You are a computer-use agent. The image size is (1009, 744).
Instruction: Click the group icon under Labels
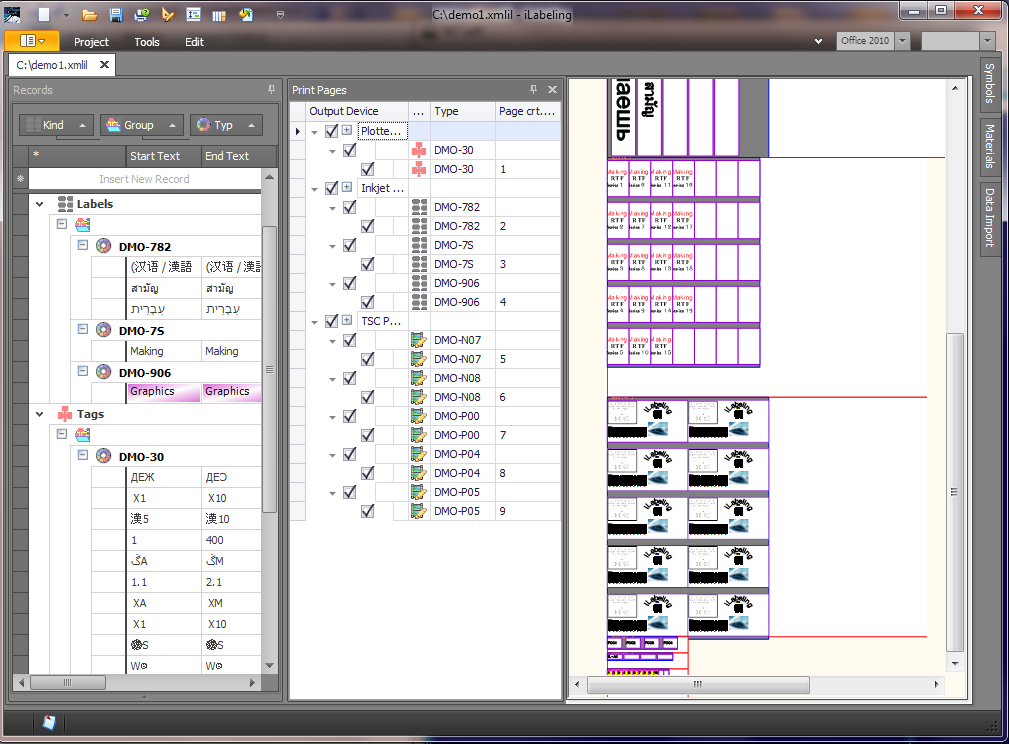pyautogui.click(x=82, y=225)
